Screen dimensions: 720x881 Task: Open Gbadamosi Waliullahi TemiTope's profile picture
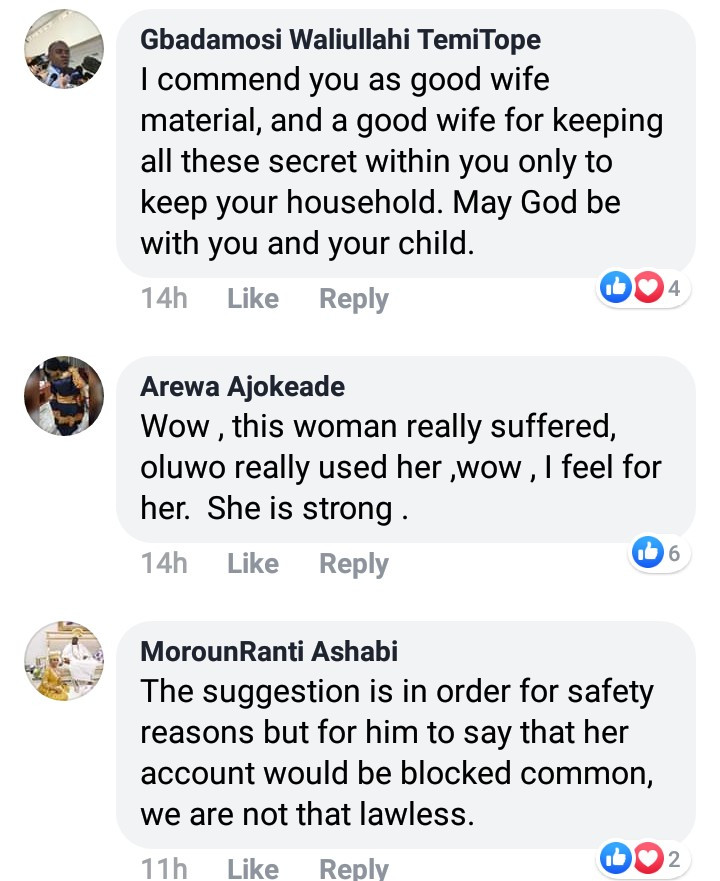[x=63, y=50]
